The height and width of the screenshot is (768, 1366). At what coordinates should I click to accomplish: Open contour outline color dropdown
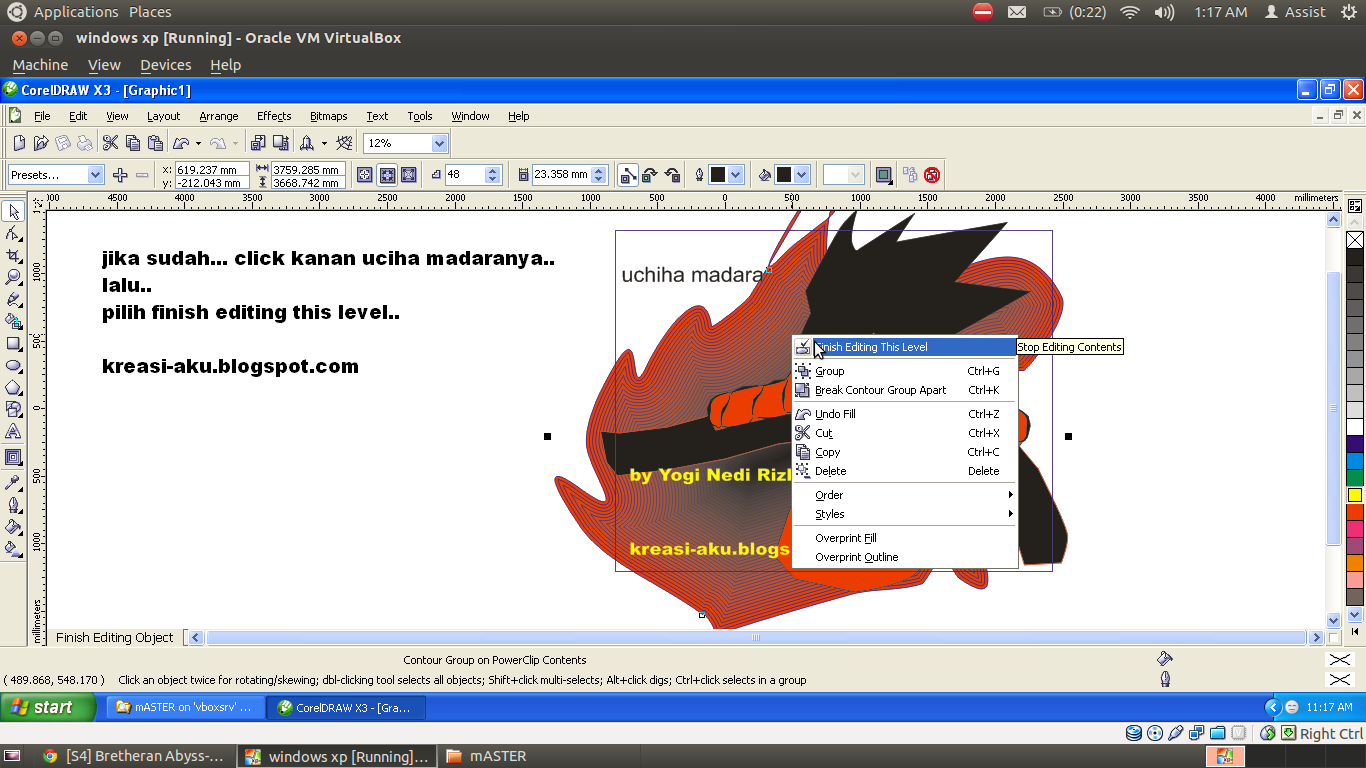pyautogui.click(x=736, y=175)
